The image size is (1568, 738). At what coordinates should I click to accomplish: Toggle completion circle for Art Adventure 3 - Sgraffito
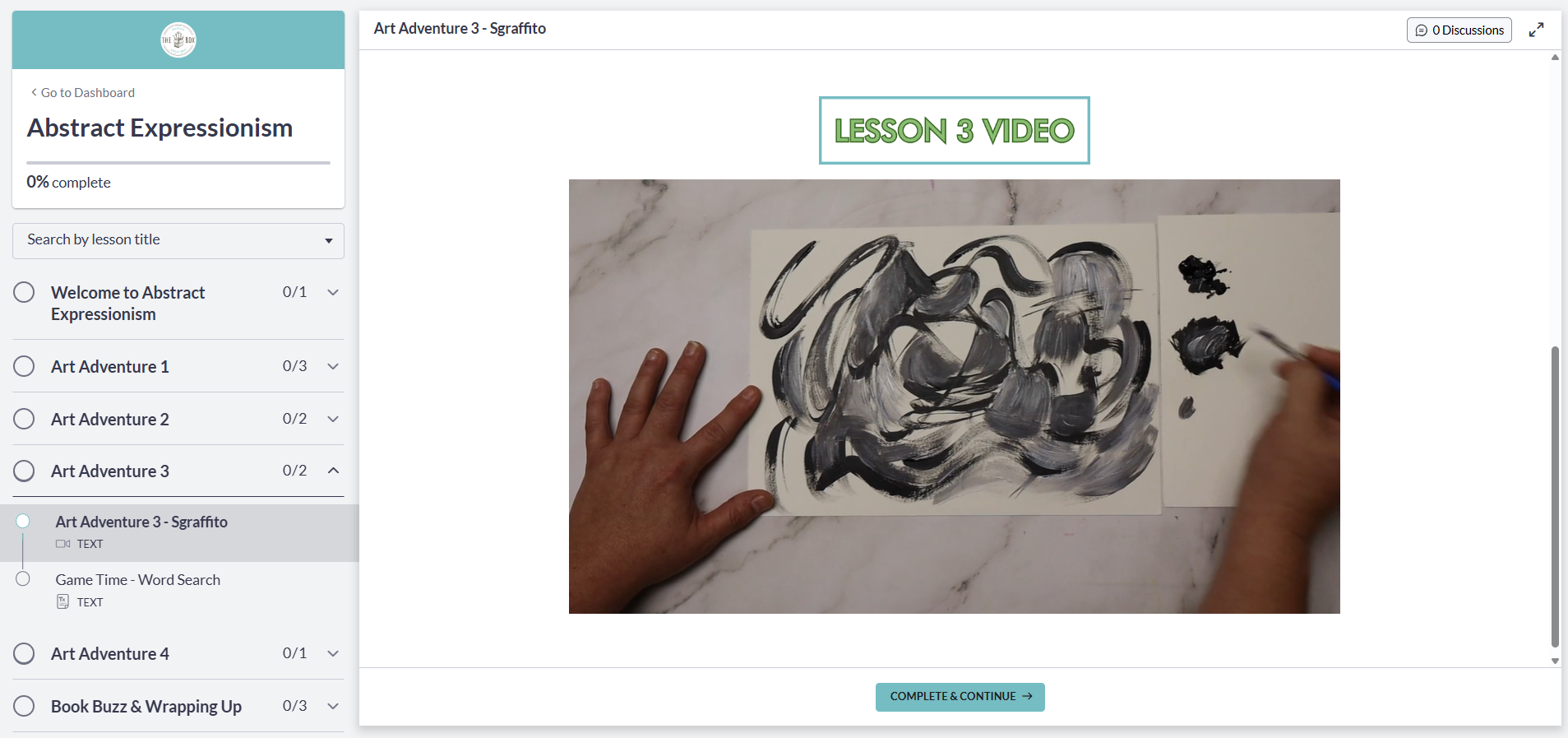click(23, 521)
